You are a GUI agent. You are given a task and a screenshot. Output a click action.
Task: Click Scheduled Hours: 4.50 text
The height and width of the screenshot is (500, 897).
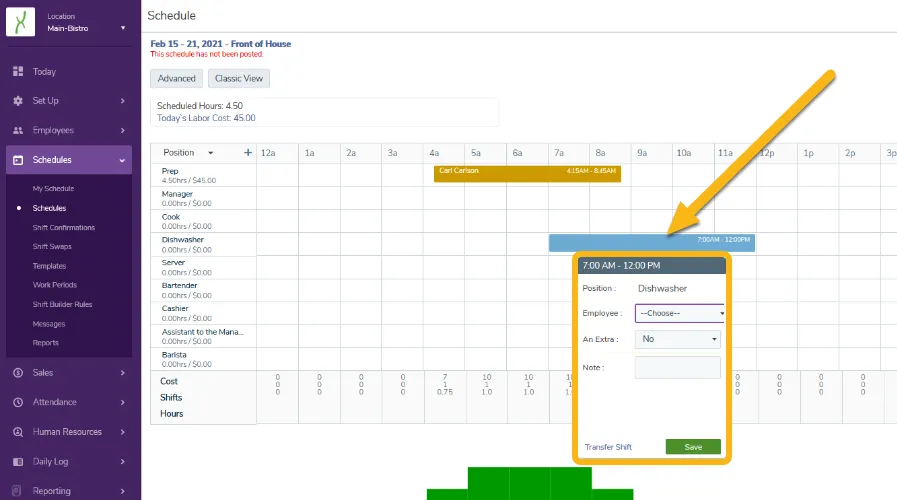pyautogui.click(x=200, y=106)
